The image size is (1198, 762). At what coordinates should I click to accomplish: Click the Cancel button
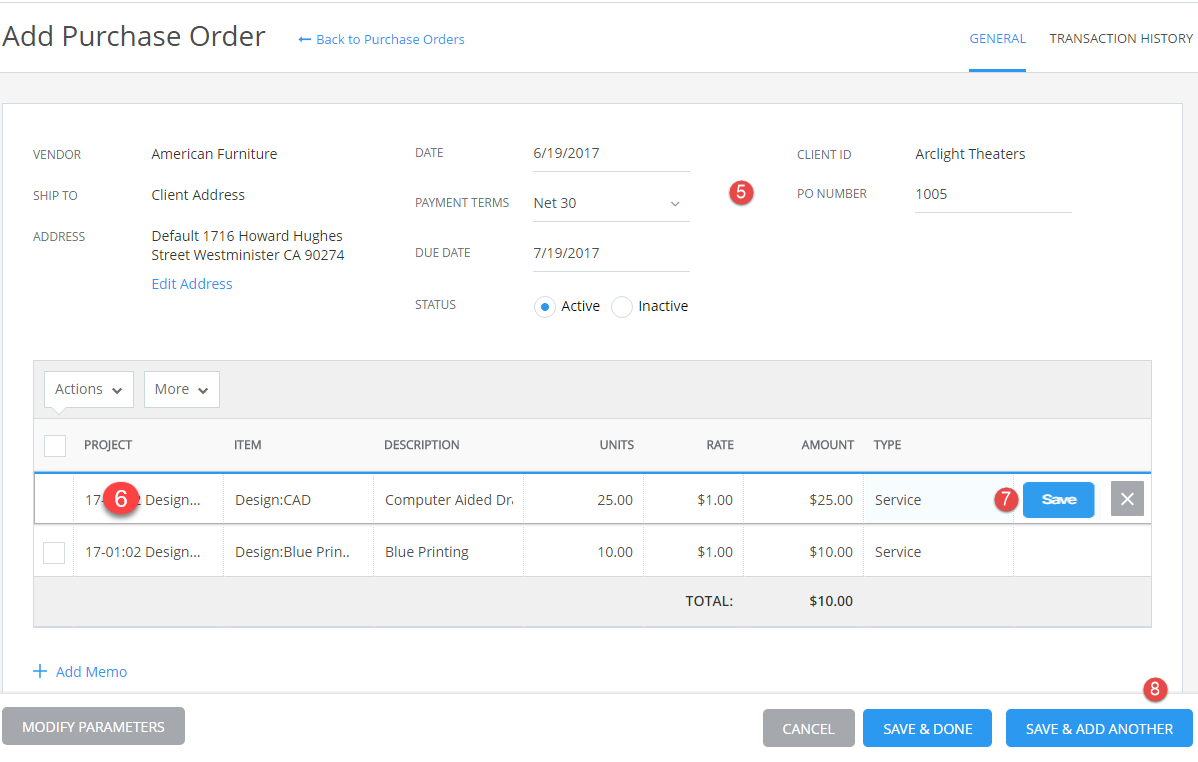pyautogui.click(x=808, y=728)
